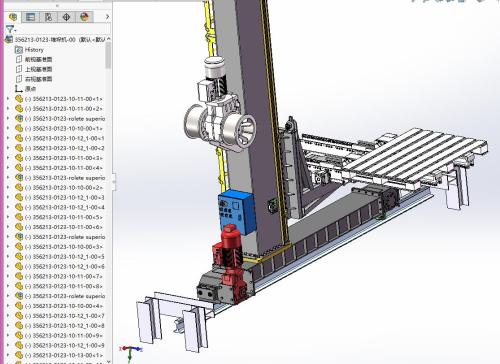Expand component 356213-0123-10-13-00<1>
Screen dimensions: 500x364
click(8, 355)
